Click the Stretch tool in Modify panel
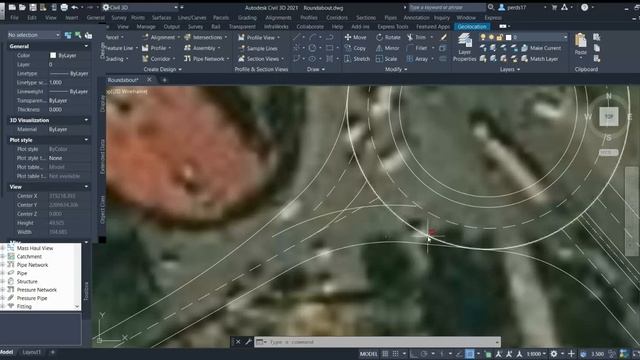The height and width of the screenshot is (360, 640). 357,59
